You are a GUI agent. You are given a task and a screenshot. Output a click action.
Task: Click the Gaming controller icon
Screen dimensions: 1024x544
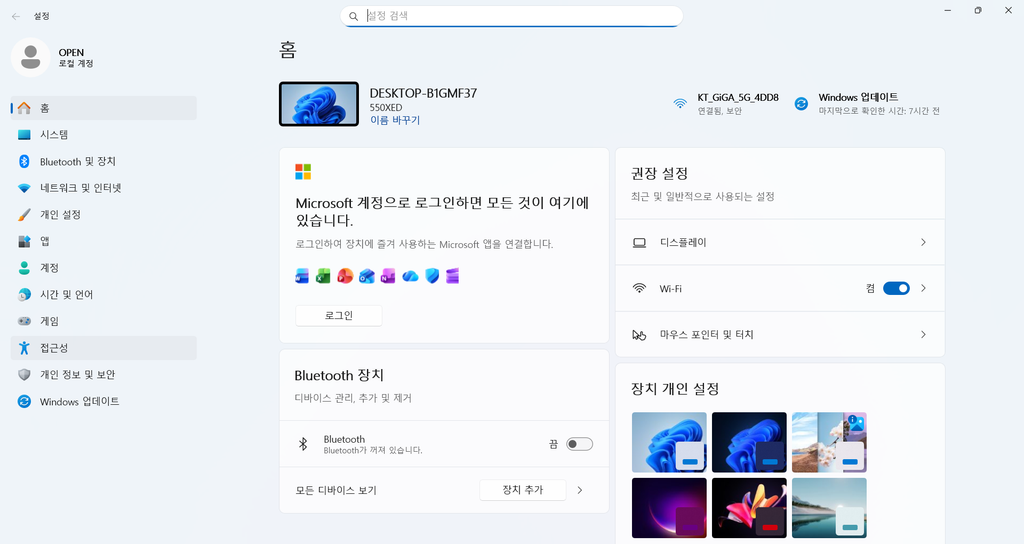click(24, 321)
